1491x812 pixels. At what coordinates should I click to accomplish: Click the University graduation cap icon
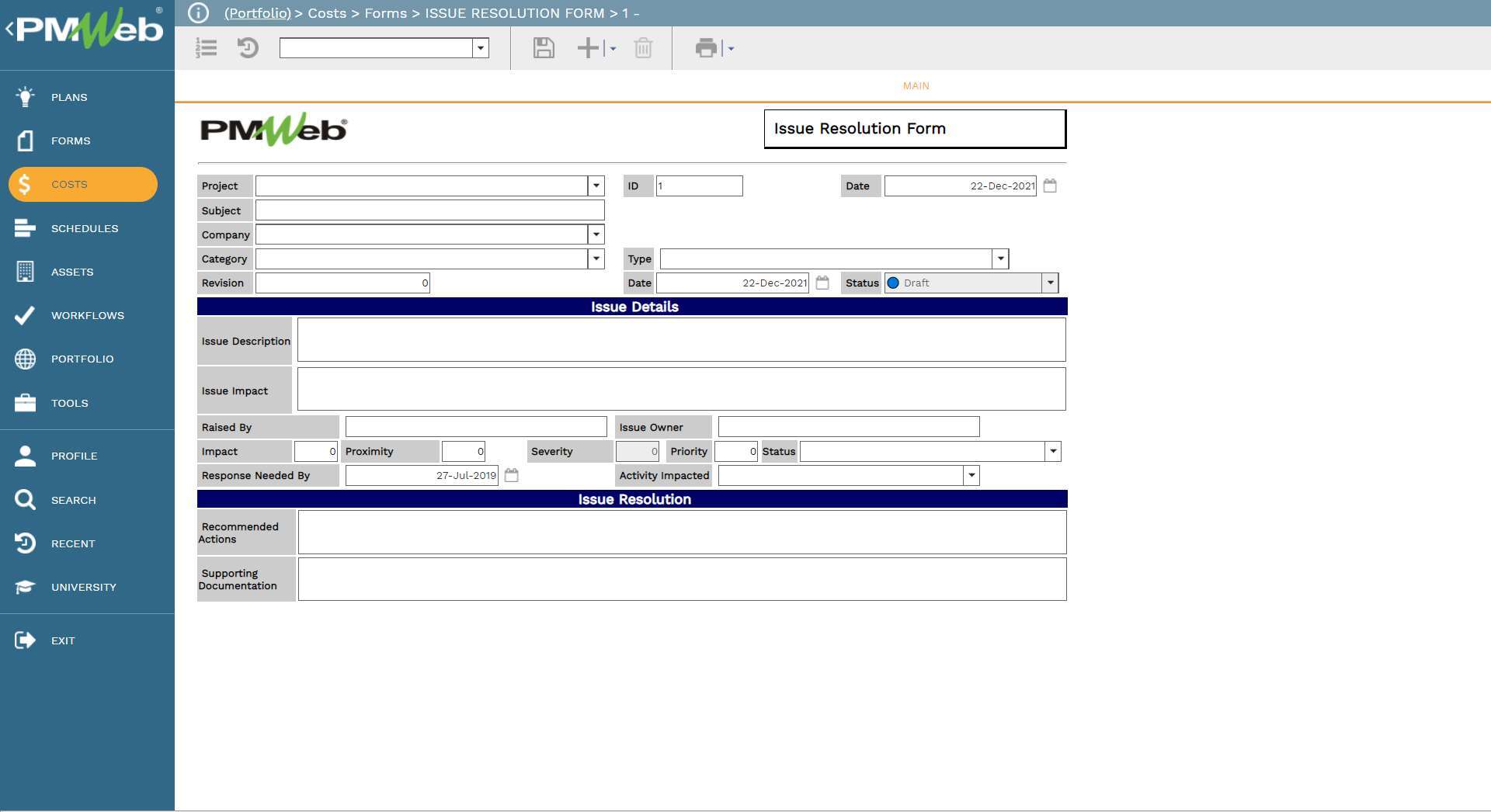[25, 587]
